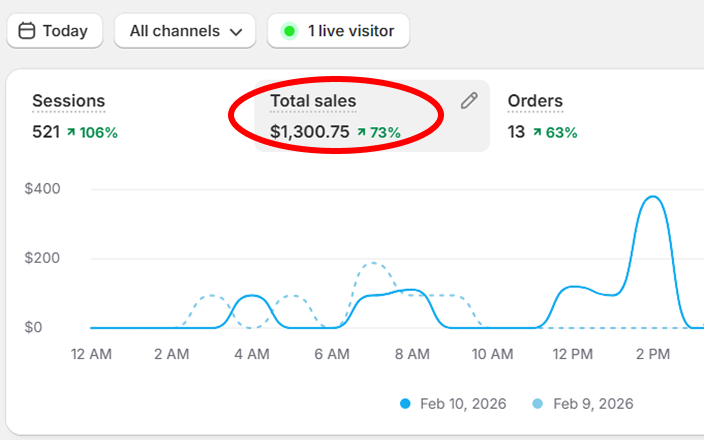Toggle the Feb 10, 2026 legend series

pos(453,404)
